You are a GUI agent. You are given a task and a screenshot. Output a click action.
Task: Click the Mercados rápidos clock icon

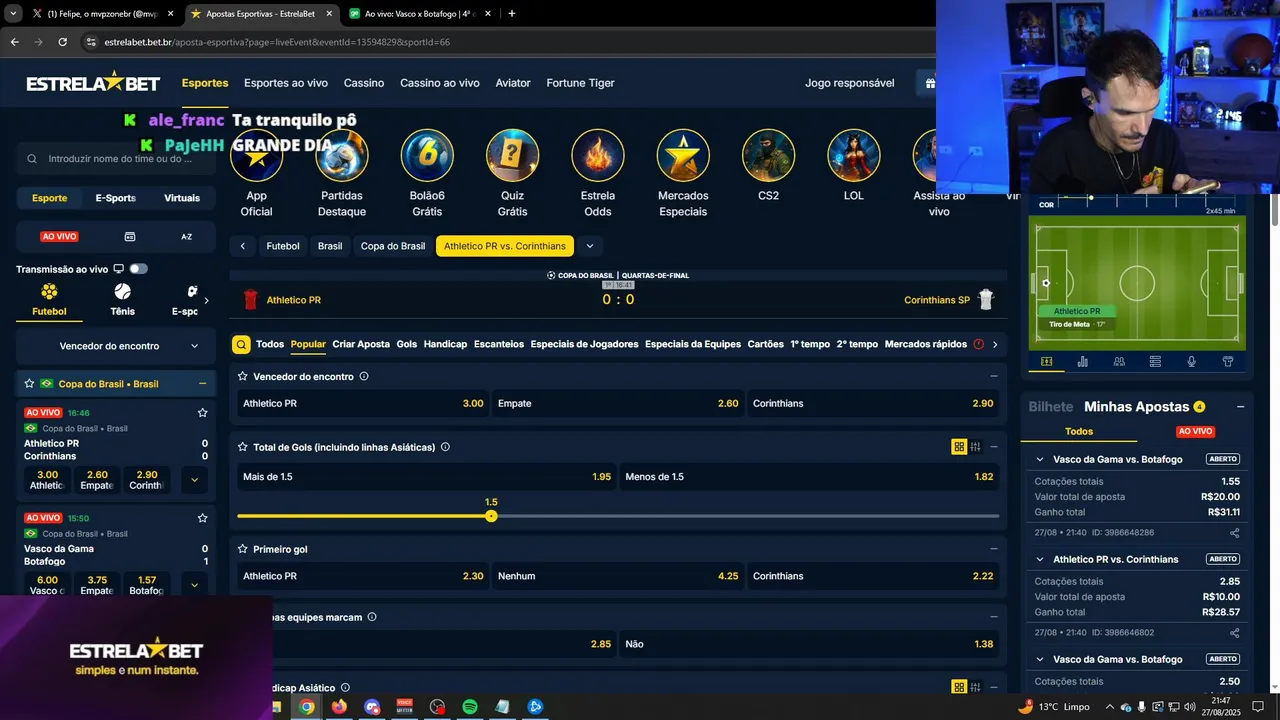click(x=979, y=344)
